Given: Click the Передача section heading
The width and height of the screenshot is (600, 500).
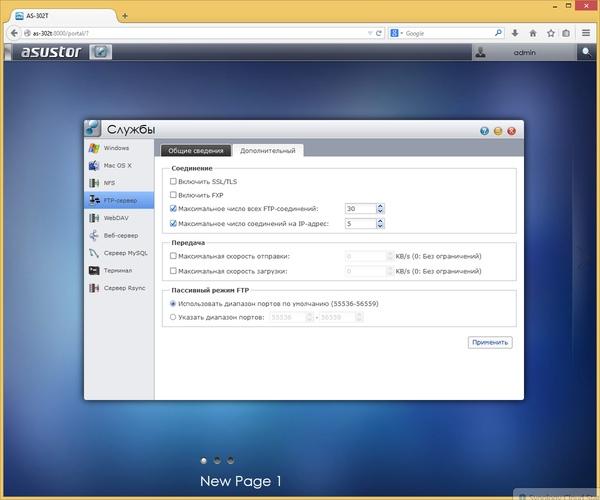Looking at the screenshot, I should [188, 243].
